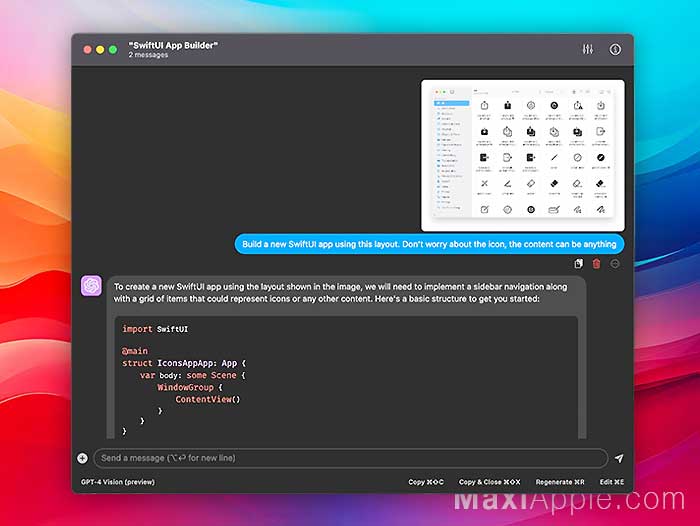Copy the user message with clipboard icon
The image size is (700, 526).
pos(578,263)
